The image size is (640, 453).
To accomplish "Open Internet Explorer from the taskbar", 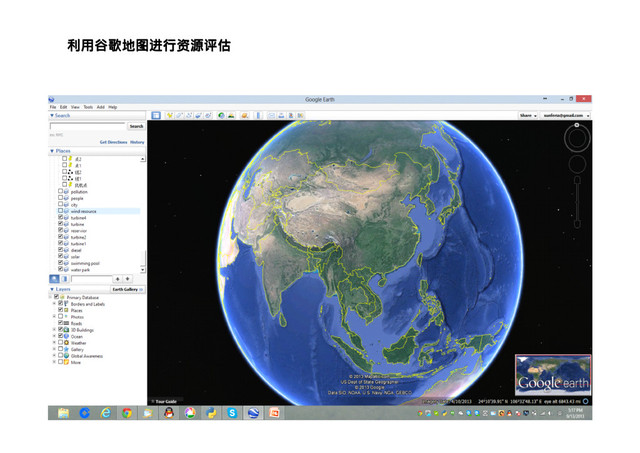I will (106, 413).
